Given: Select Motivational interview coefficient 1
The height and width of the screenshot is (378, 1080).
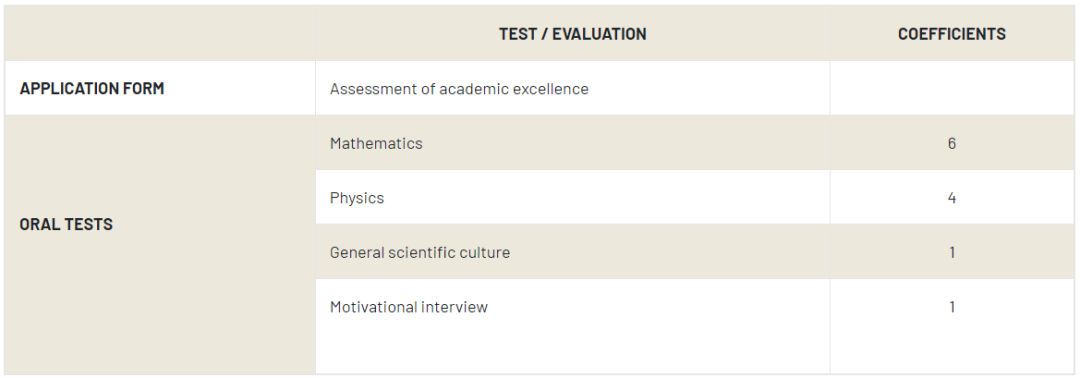Looking at the screenshot, I should coord(952,306).
